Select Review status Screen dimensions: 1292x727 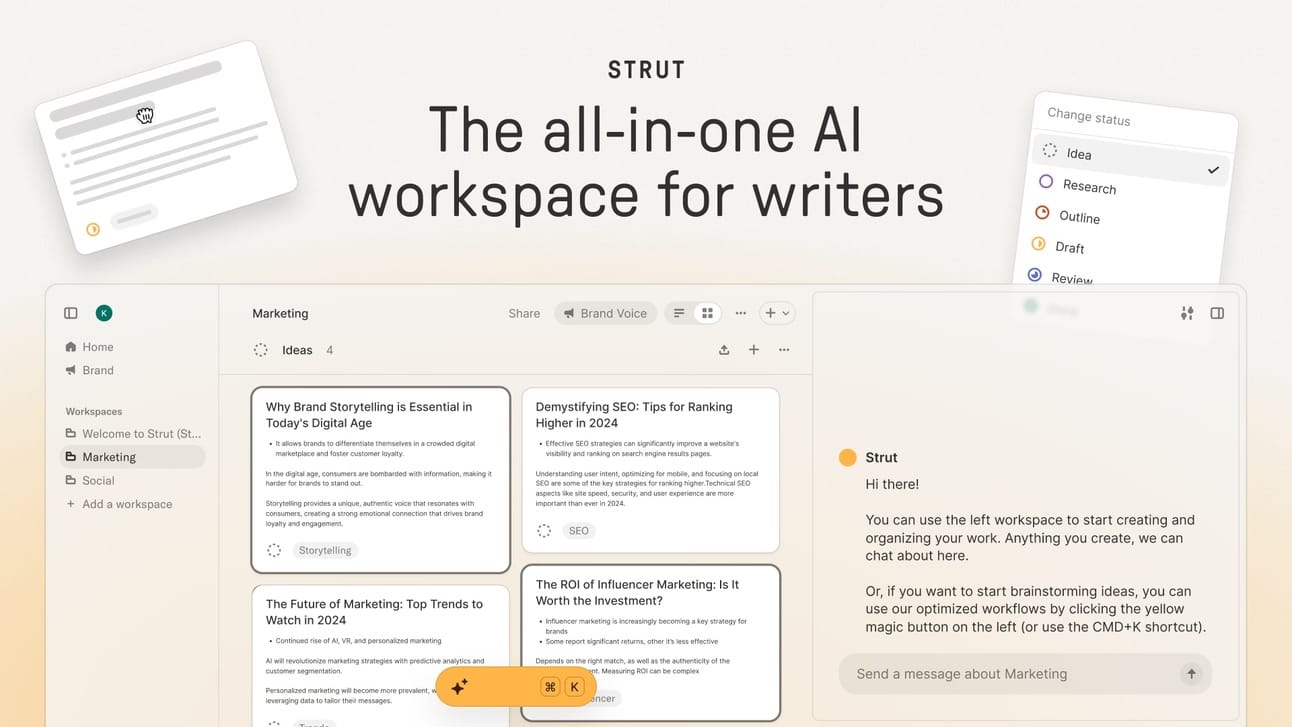pos(1060,277)
